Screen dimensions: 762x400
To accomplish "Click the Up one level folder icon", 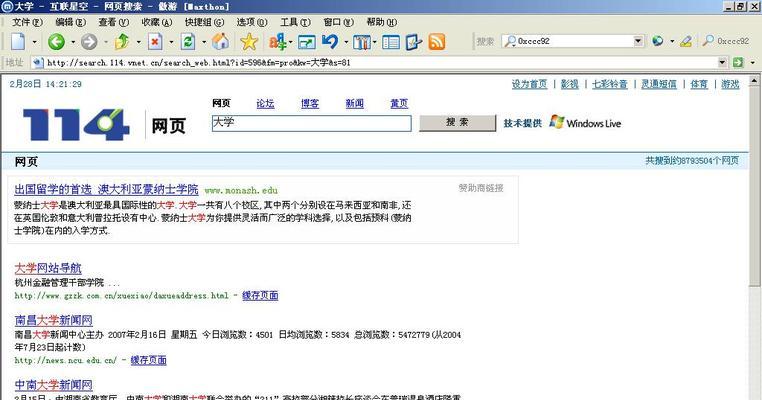I will coord(121,42).
